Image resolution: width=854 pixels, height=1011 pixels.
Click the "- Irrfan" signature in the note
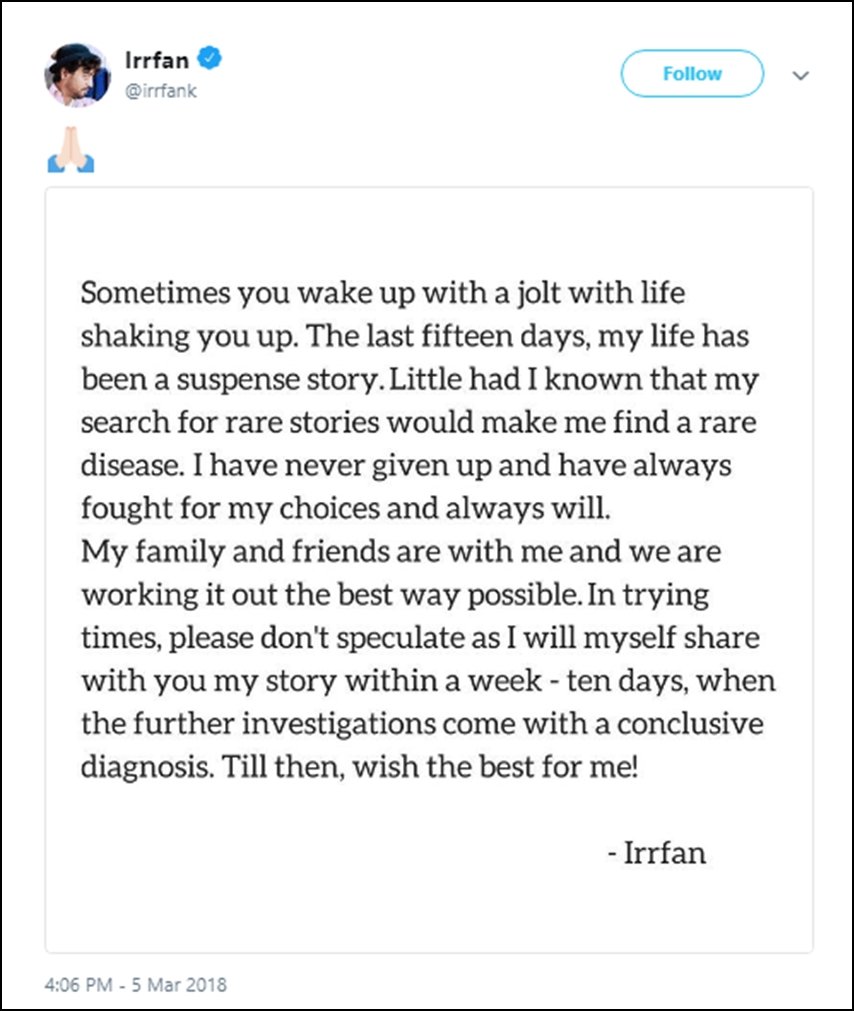click(x=656, y=854)
